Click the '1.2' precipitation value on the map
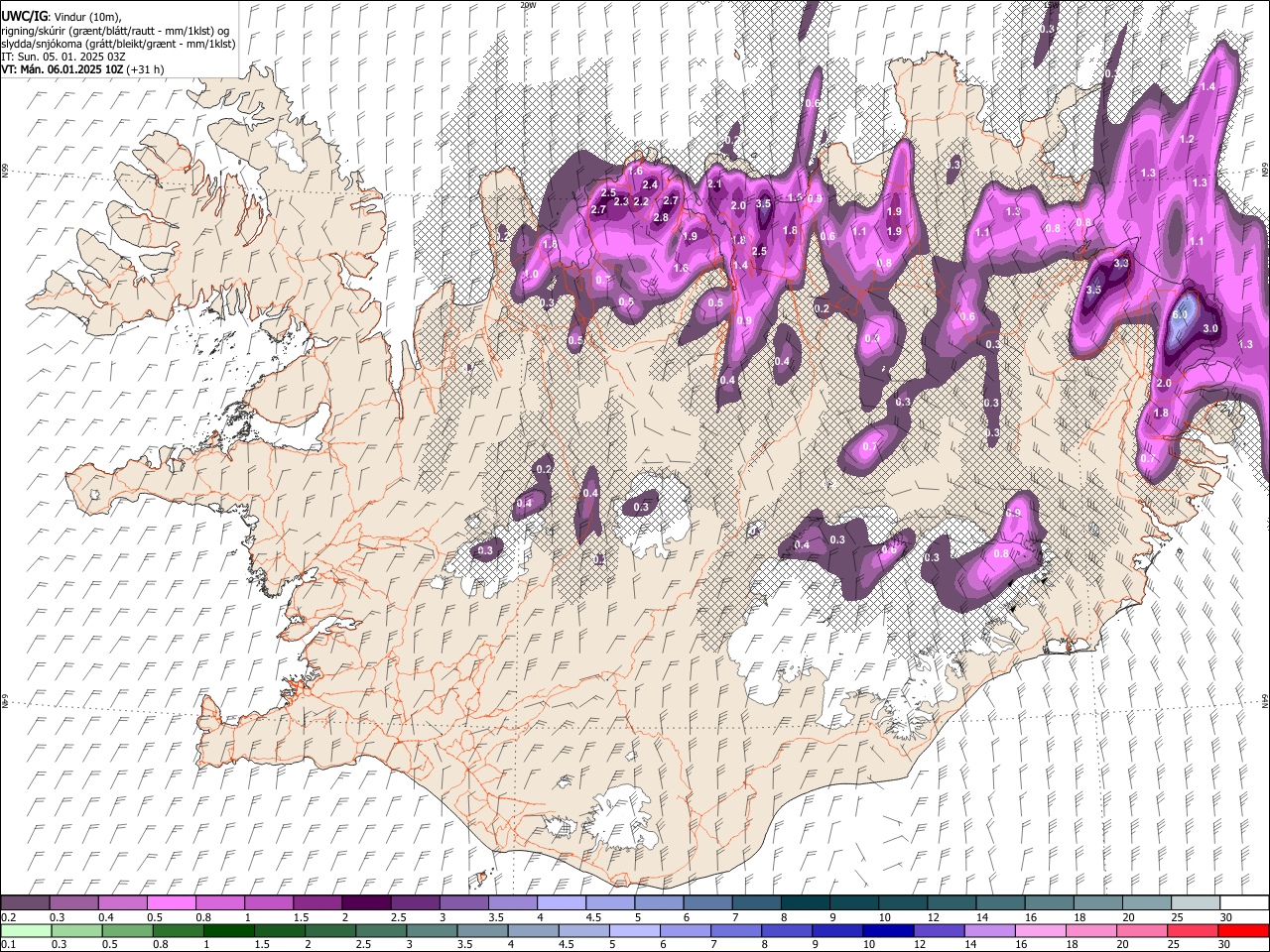Viewport: 1270px width, 952px height. [1187, 140]
